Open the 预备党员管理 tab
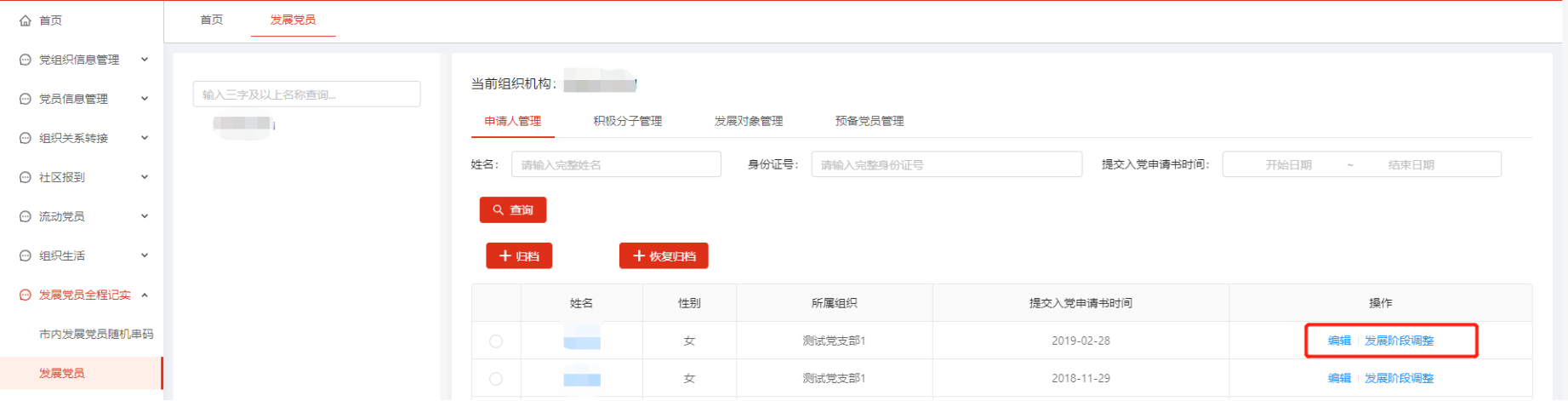Viewport: 1568px width, 401px height. pos(869,121)
